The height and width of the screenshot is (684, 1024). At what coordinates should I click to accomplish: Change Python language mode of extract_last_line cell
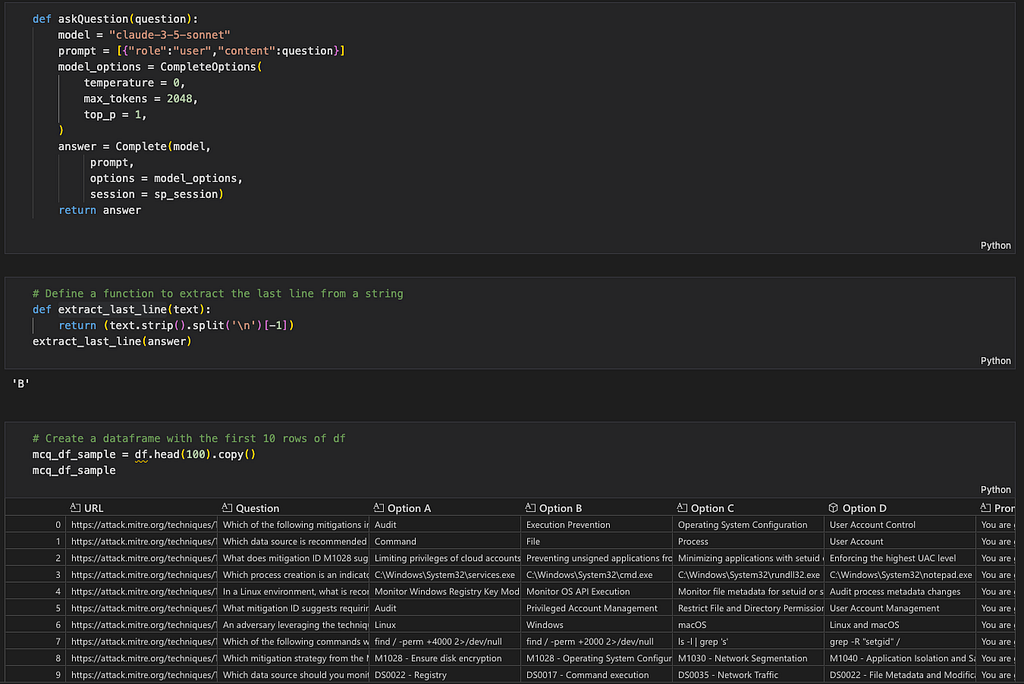[x=995, y=361]
